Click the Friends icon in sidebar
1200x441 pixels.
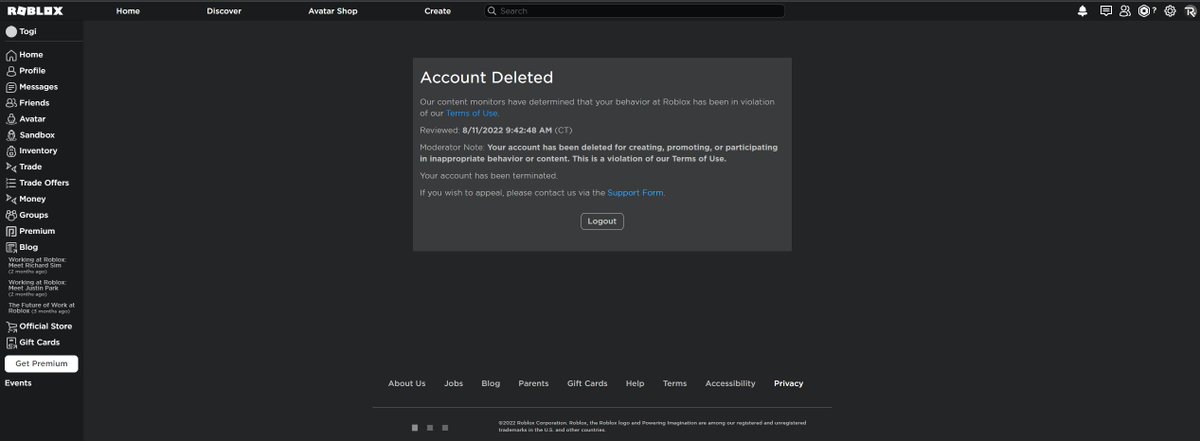(11, 103)
